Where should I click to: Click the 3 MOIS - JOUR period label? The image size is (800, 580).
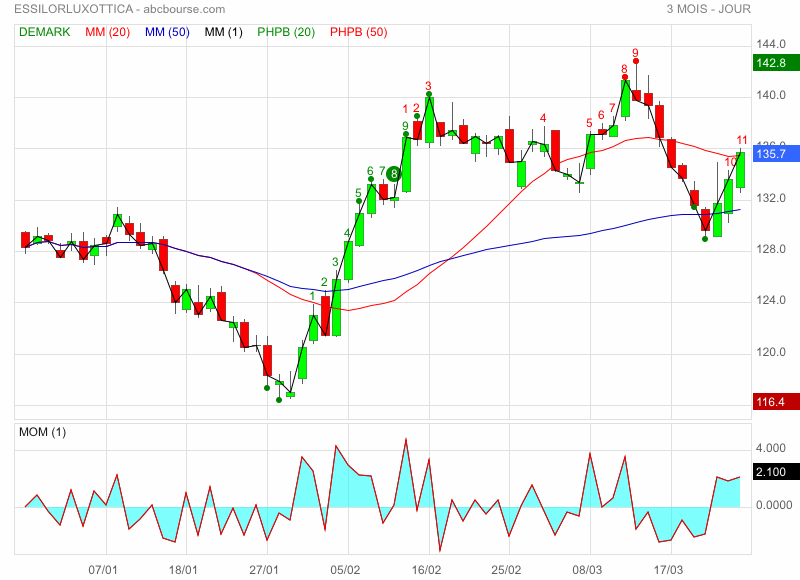tap(709, 9)
